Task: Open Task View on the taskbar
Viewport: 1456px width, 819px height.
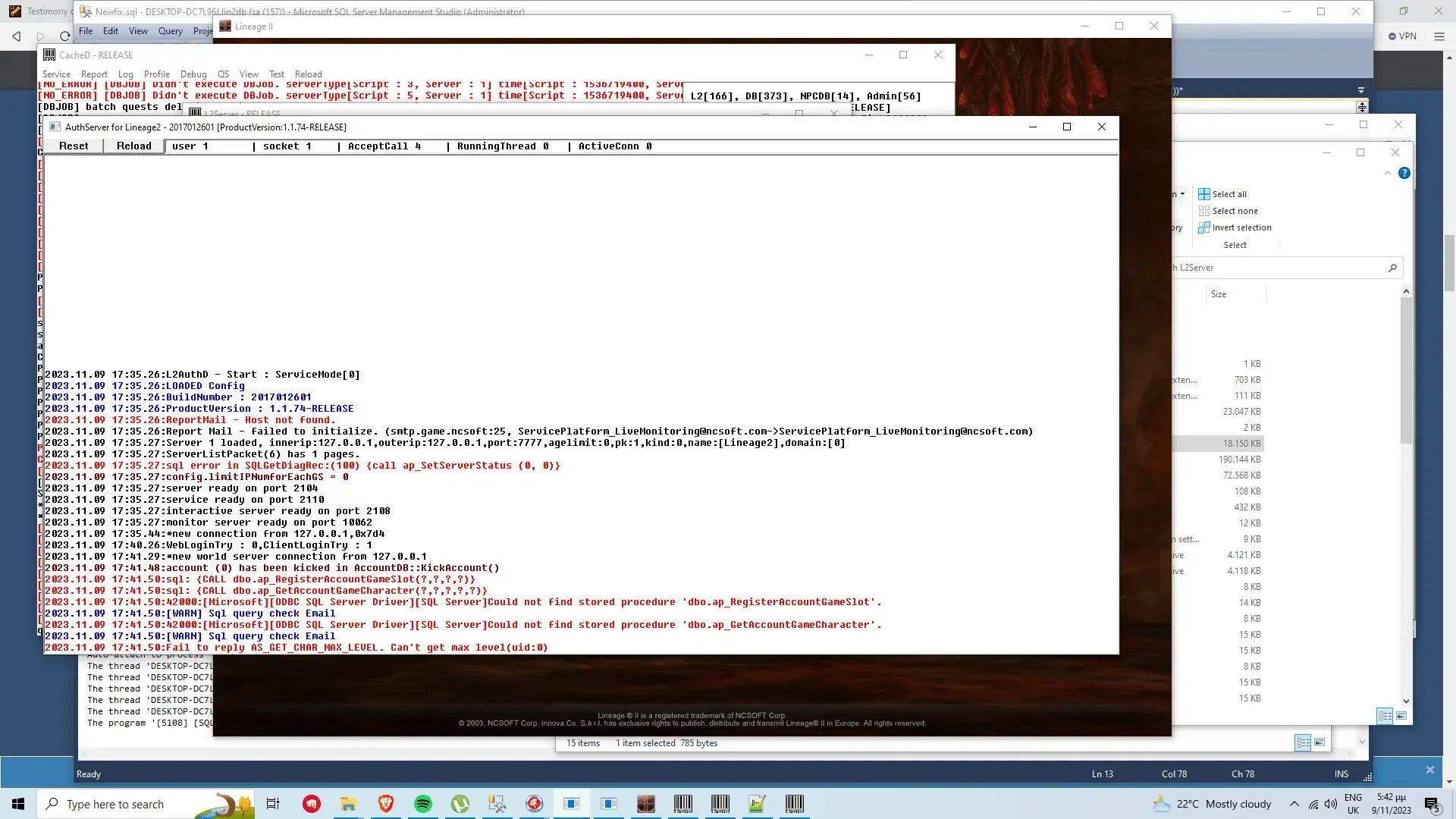Action: (273, 804)
